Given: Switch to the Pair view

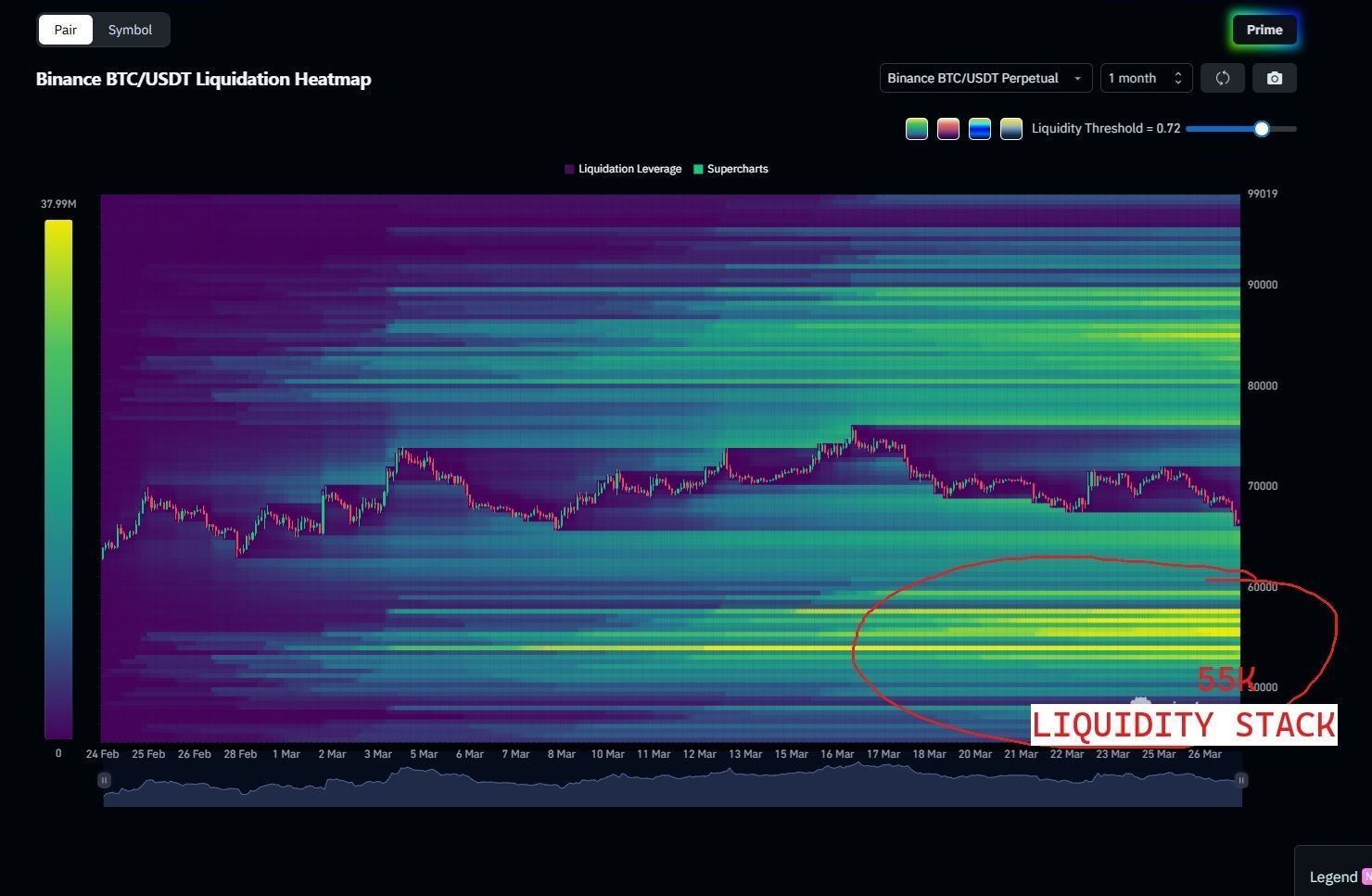Looking at the screenshot, I should click(65, 30).
